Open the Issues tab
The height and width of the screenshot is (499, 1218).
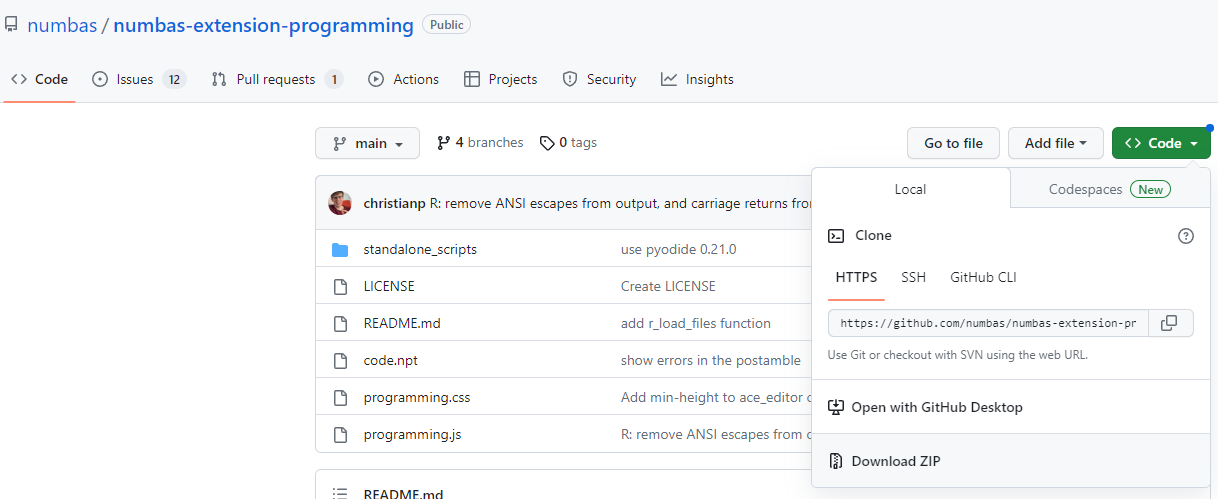139,79
